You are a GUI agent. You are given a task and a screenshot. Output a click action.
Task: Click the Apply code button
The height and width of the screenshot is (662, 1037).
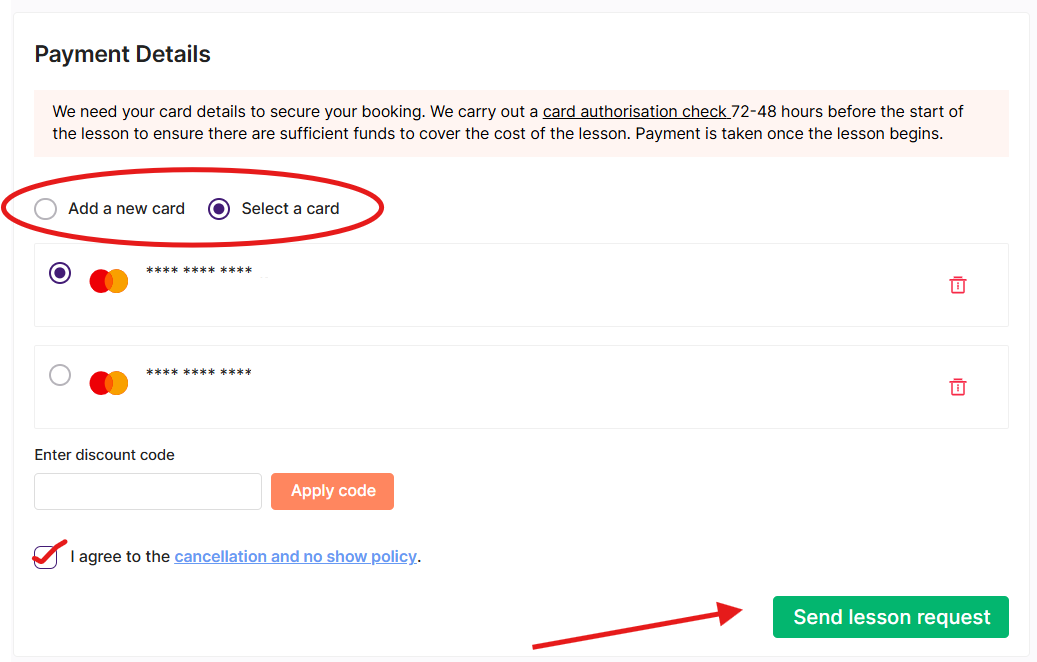click(333, 491)
